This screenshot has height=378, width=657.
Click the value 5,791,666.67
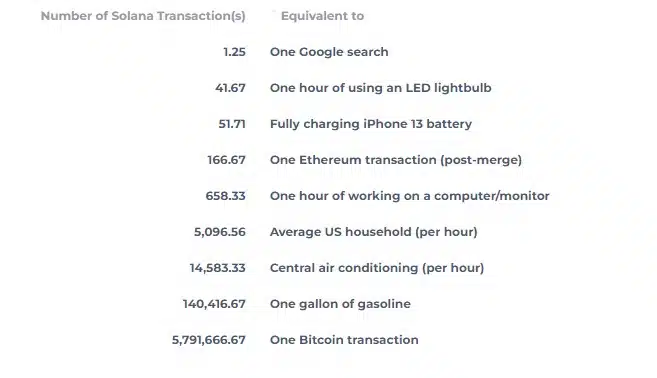(x=209, y=340)
